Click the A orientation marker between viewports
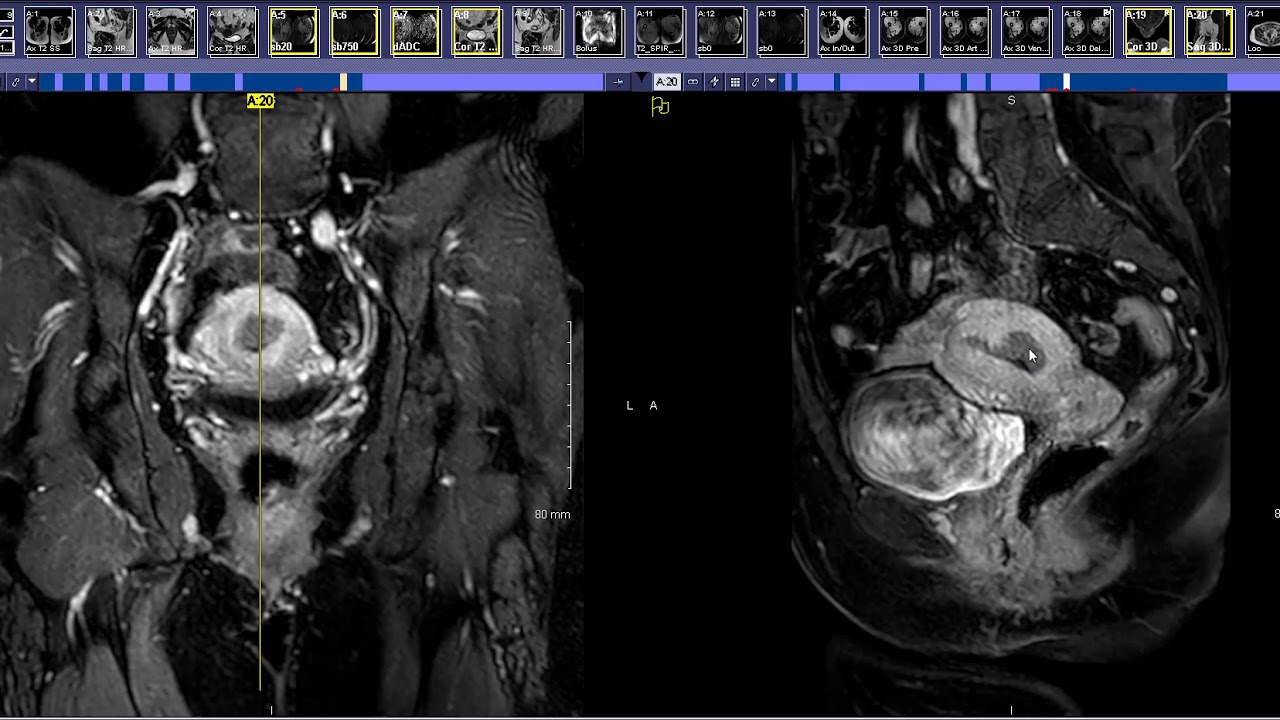Image resolution: width=1280 pixels, height=720 pixels. pos(653,405)
